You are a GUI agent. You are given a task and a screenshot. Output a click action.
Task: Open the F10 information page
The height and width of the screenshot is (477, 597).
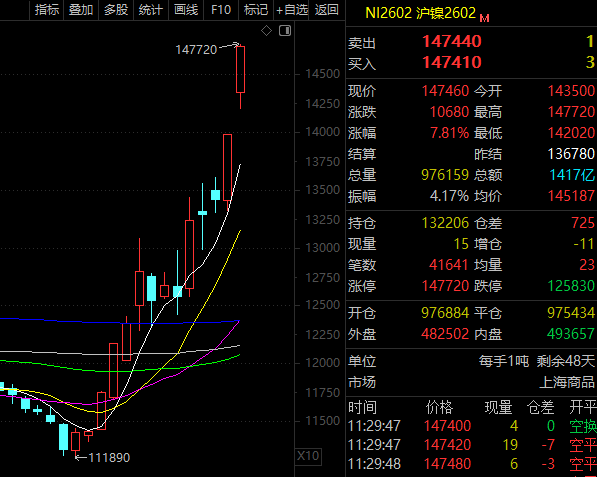tap(221, 10)
